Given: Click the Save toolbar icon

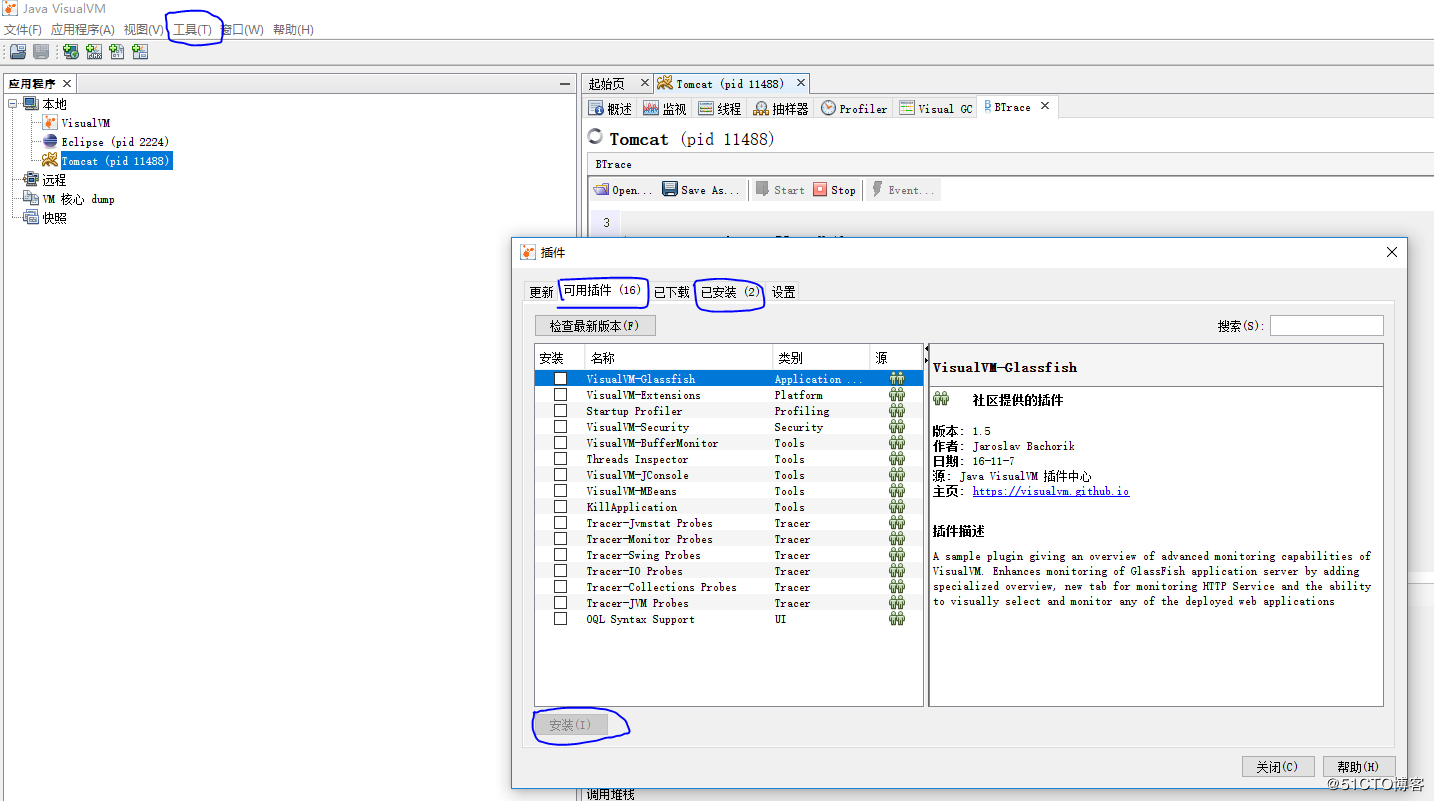Looking at the screenshot, I should 41,52.
